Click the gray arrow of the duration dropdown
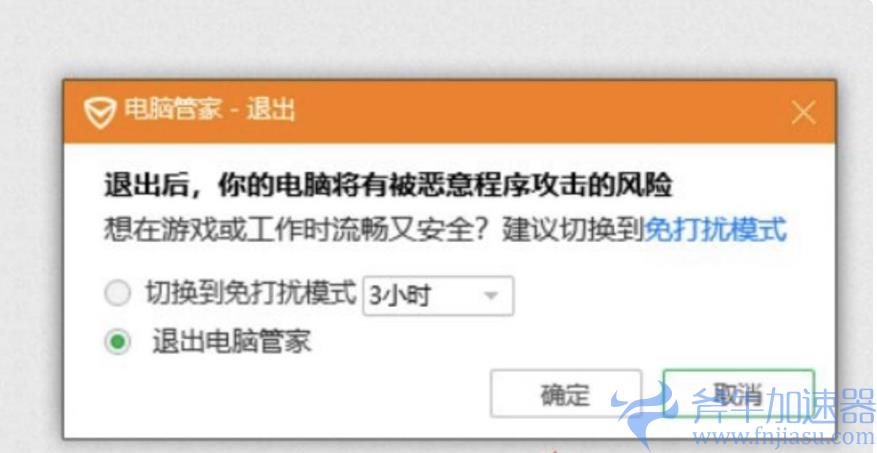The width and height of the screenshot is (877, 453). (x=491, y=295)
